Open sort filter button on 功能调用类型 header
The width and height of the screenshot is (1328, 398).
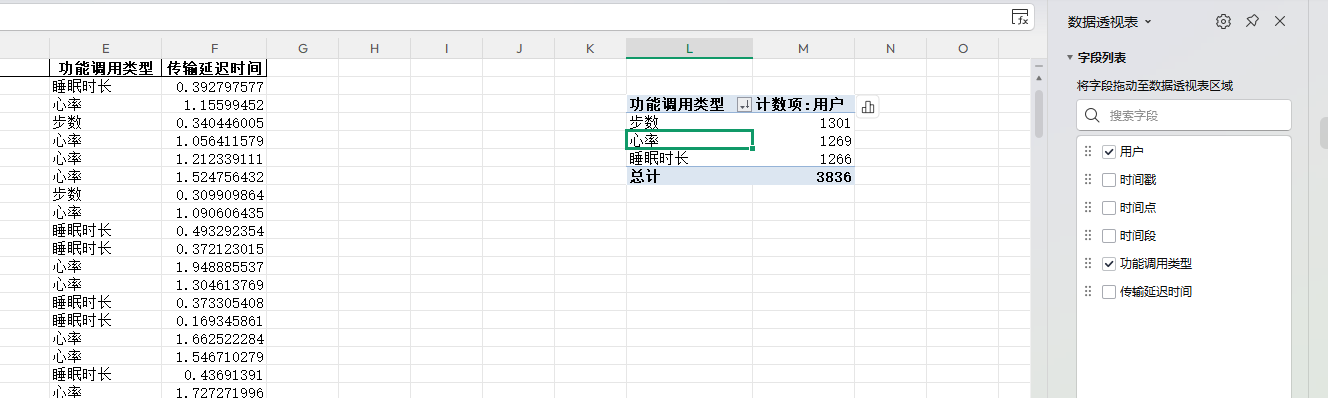[743, 104]
